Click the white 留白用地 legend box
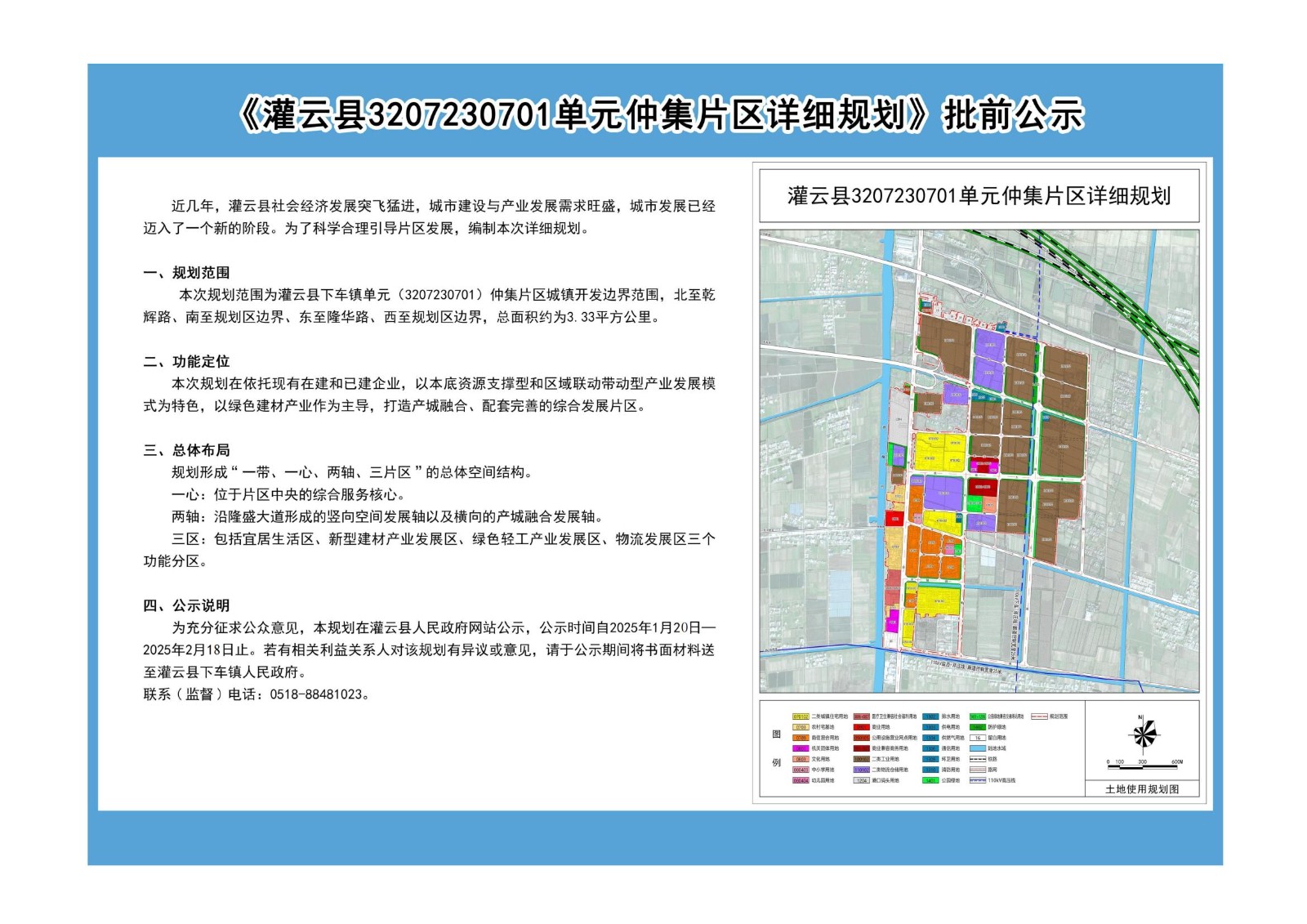The image size is (1307, 924). (x=977, y=738)
